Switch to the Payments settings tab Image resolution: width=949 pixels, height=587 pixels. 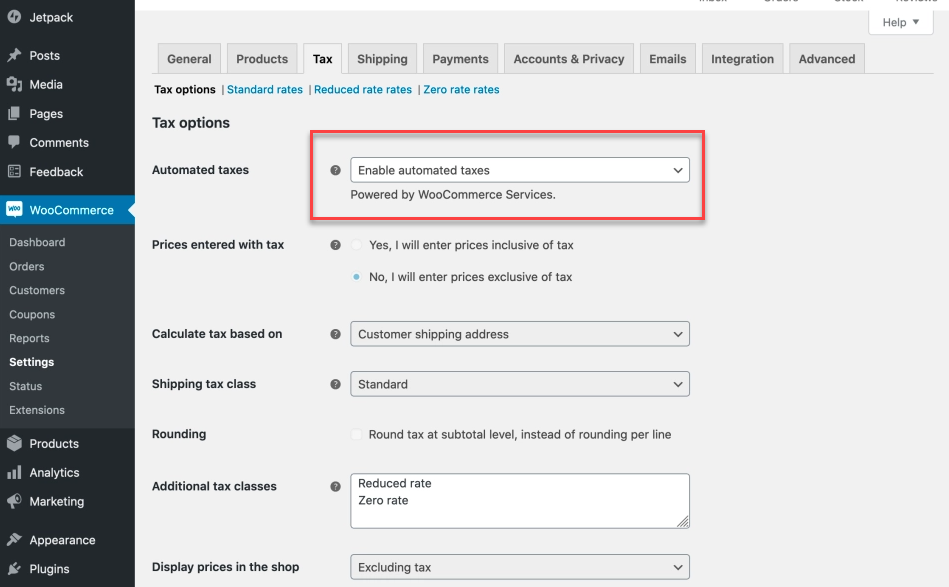(461, 59)
